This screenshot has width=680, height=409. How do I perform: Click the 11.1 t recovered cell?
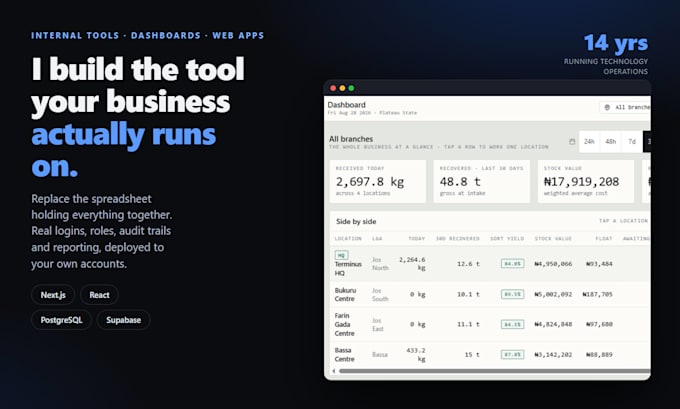pyautogui.click(x=468, y=324)
